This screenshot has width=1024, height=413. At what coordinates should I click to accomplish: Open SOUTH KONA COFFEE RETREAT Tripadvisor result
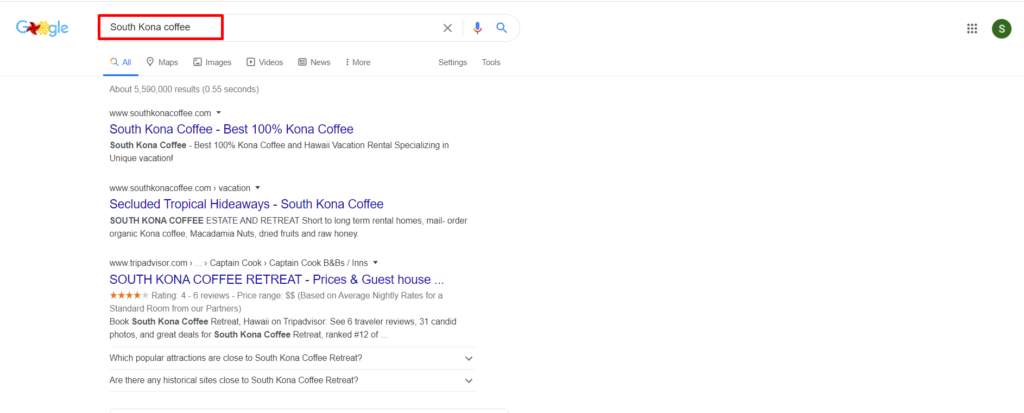(x=277, y=280)
